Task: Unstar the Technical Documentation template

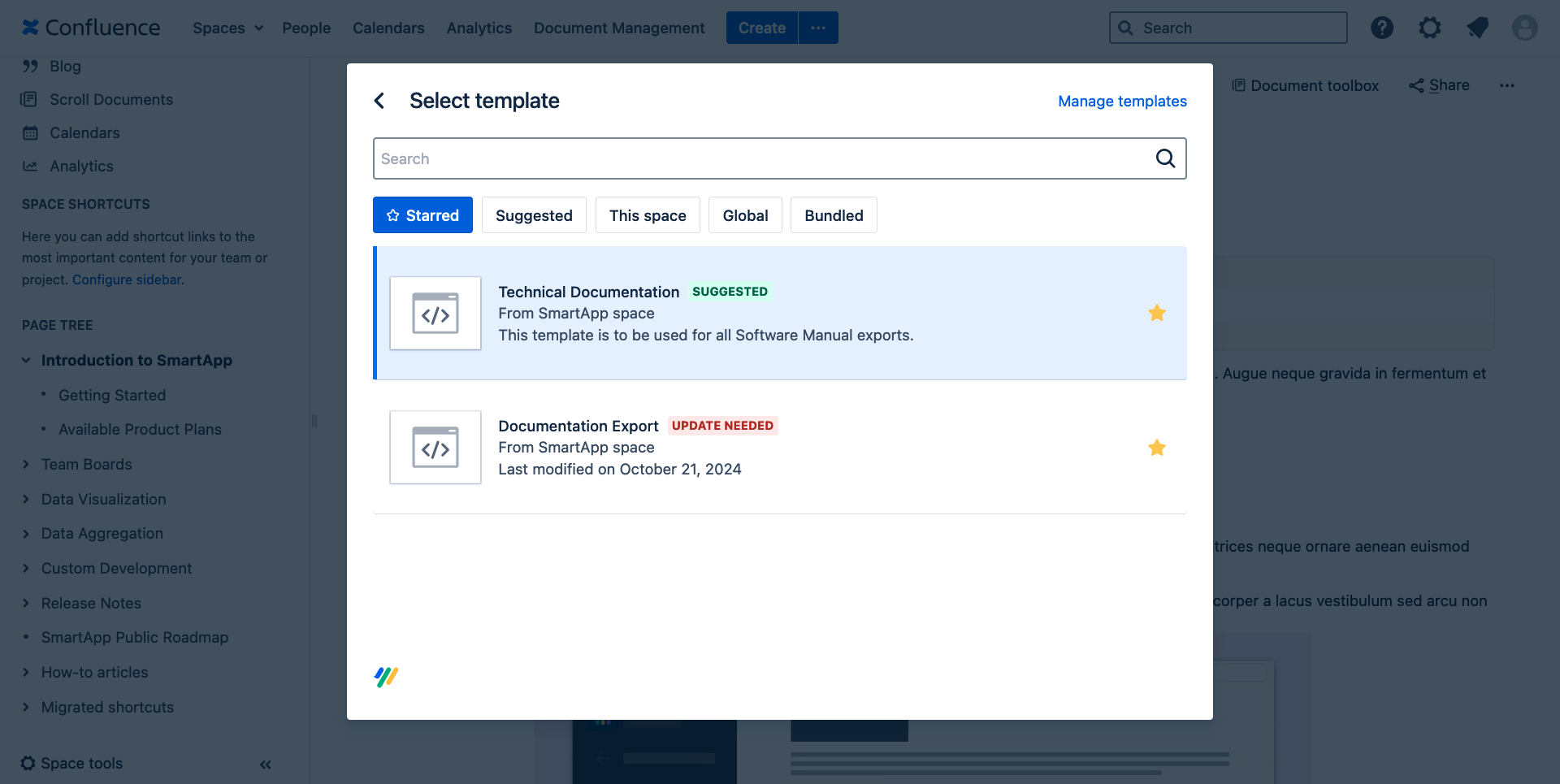Action: point(1157,313)
